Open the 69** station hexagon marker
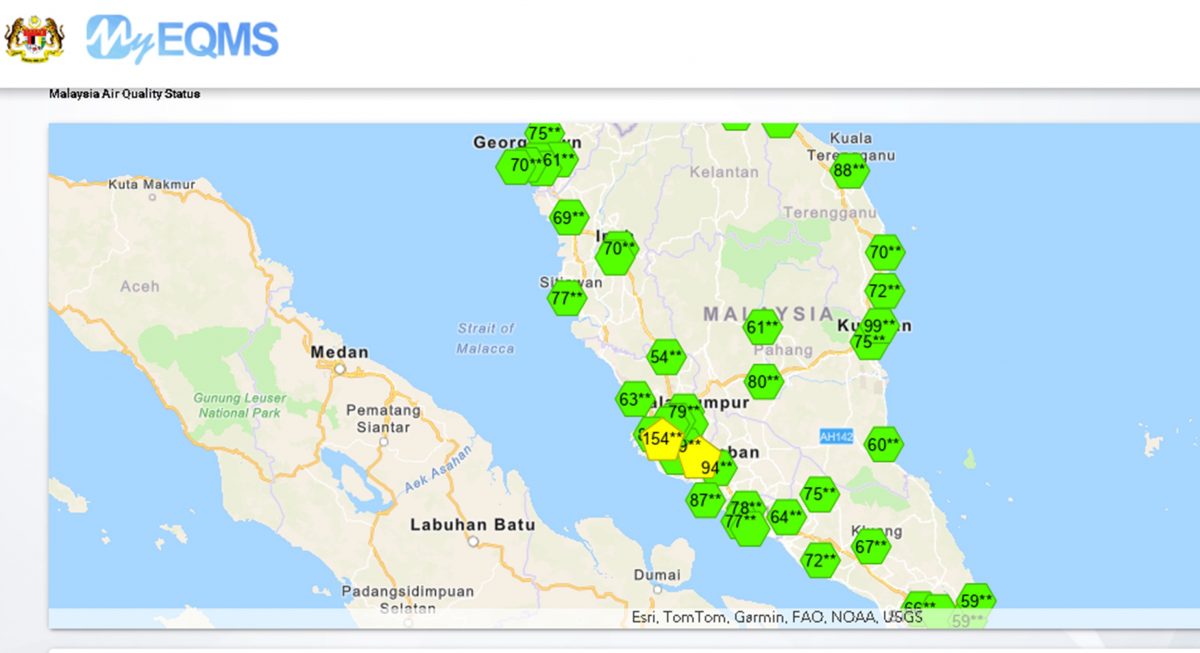 pos(569,218)
